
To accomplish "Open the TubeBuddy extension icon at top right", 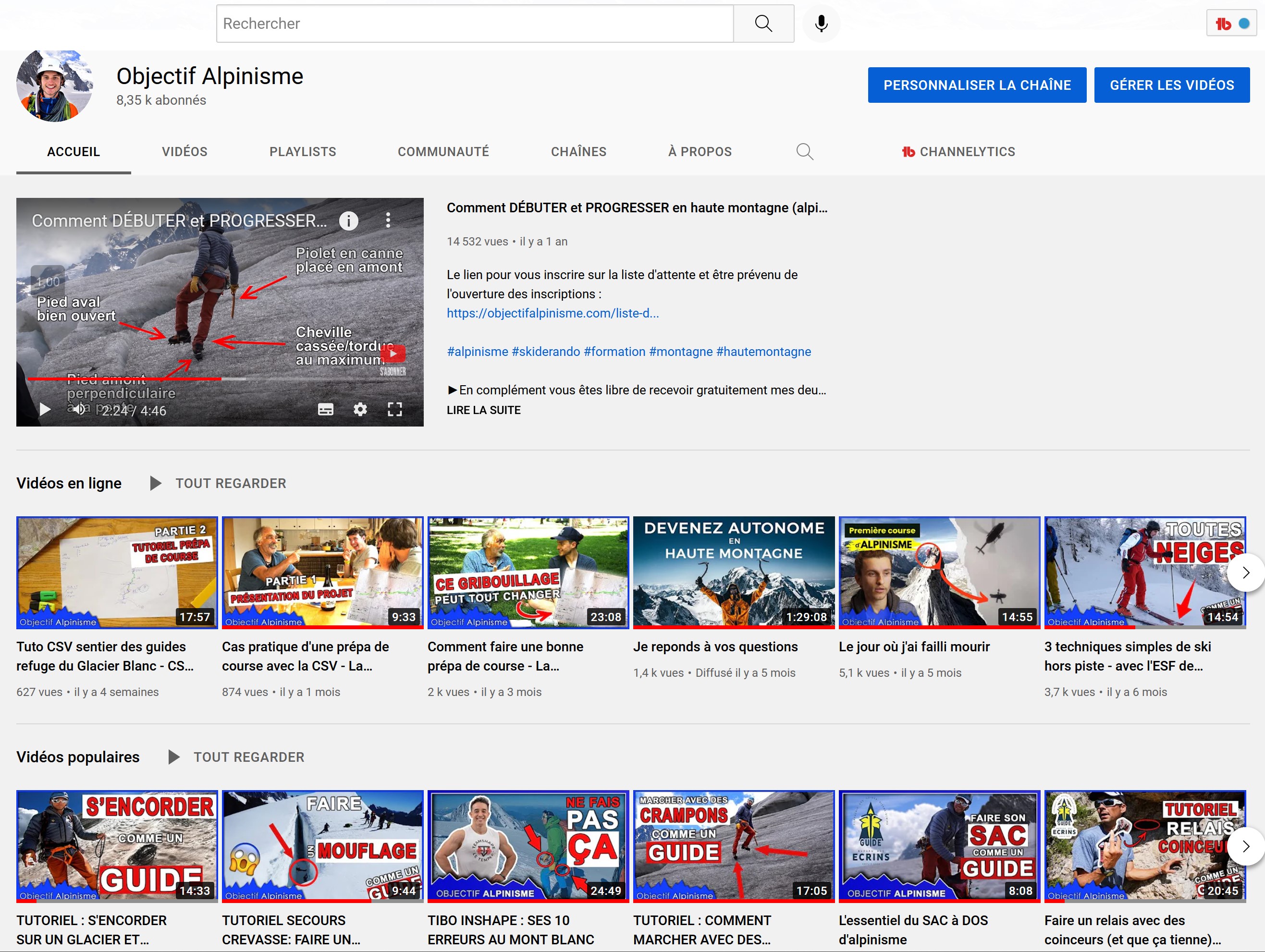I will click(x=1232, y=24).
